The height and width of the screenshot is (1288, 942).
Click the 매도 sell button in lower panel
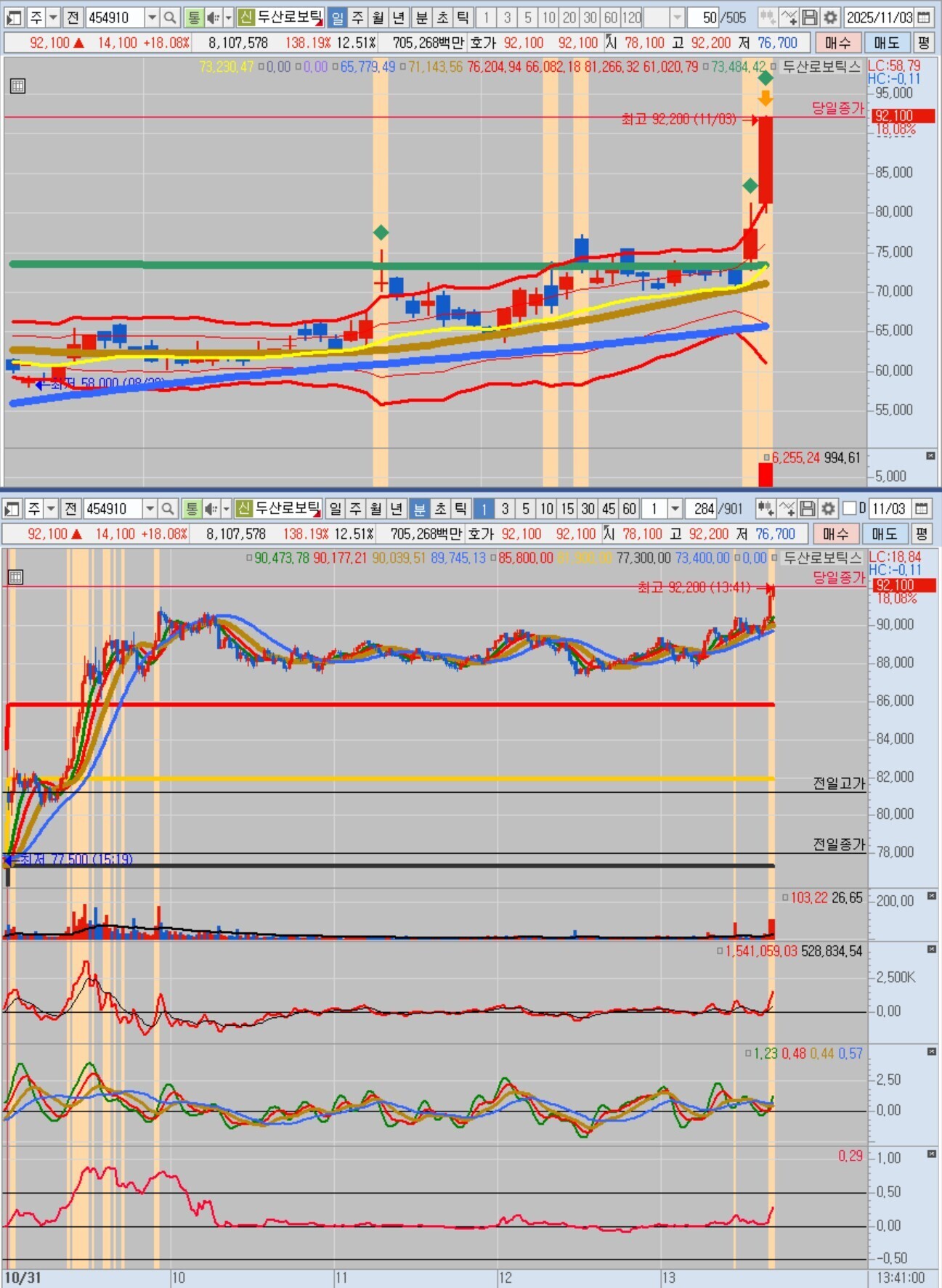(x=885, y=534)
